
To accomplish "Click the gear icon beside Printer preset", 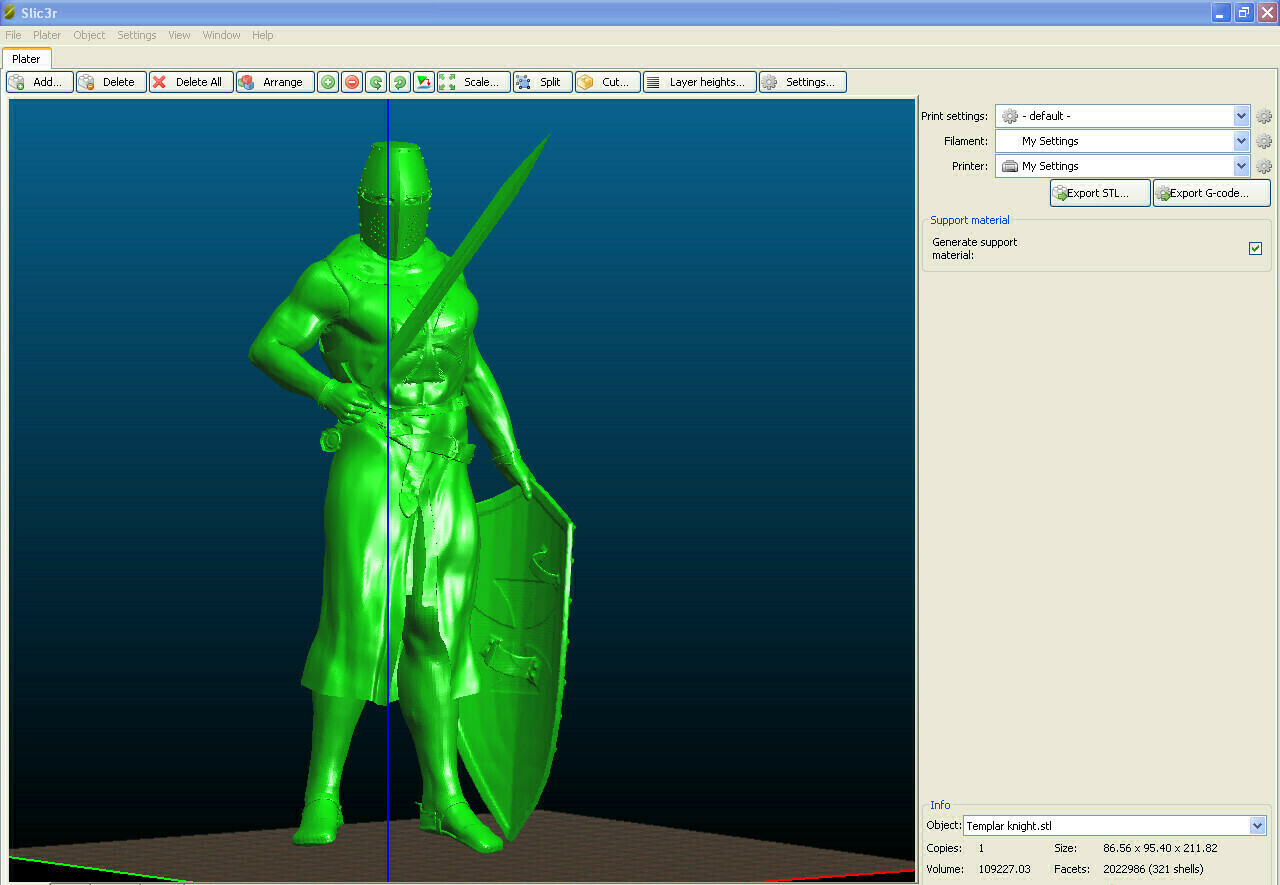I will pyautogui.click(x=1264, y=166).
